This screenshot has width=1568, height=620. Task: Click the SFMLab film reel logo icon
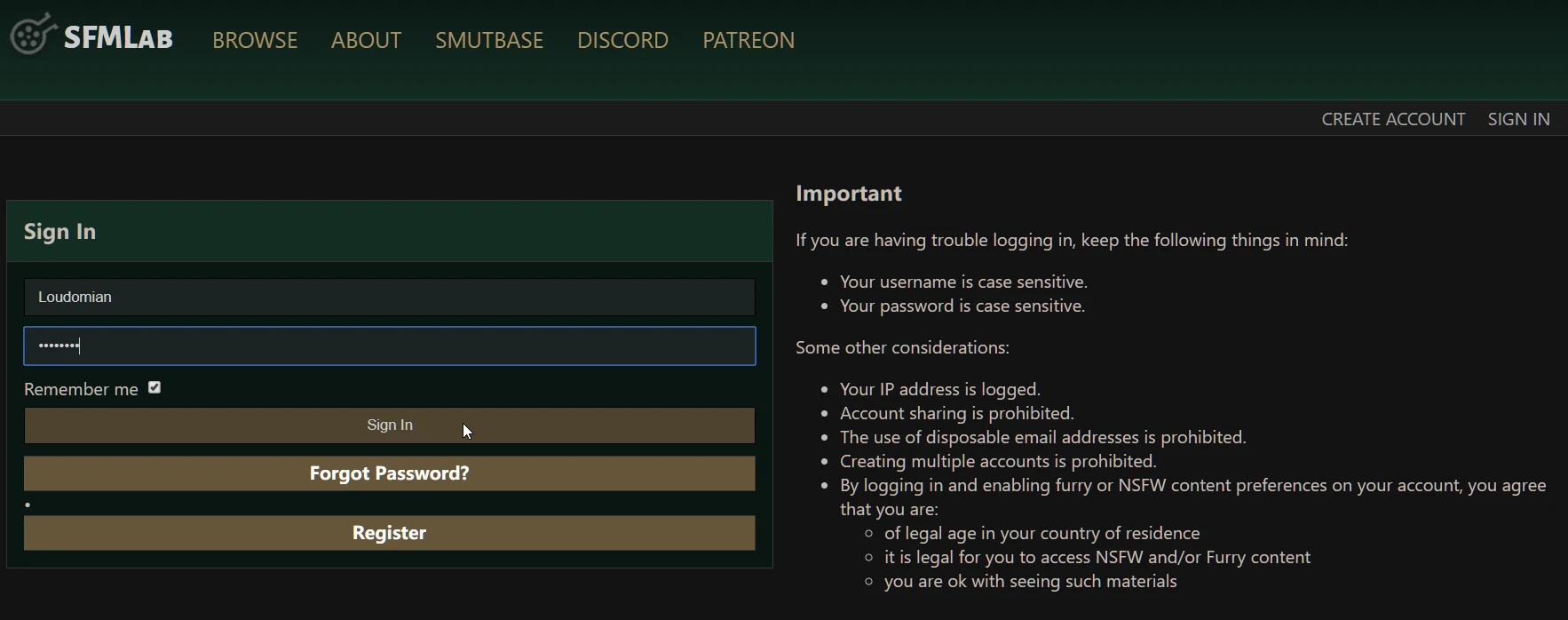coord(33,35)
